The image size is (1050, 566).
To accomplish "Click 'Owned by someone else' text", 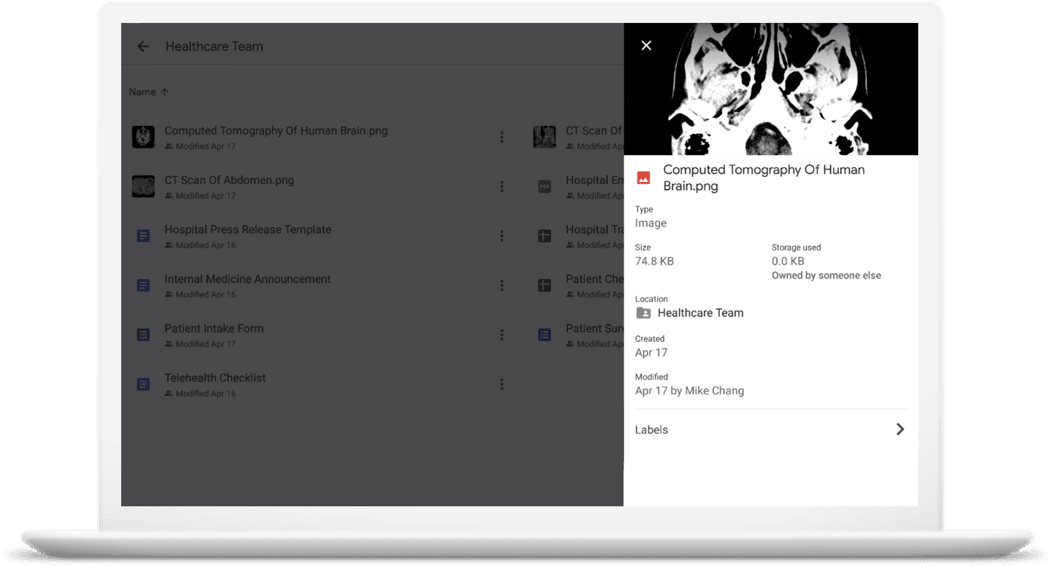I will (x=826, y=275).
